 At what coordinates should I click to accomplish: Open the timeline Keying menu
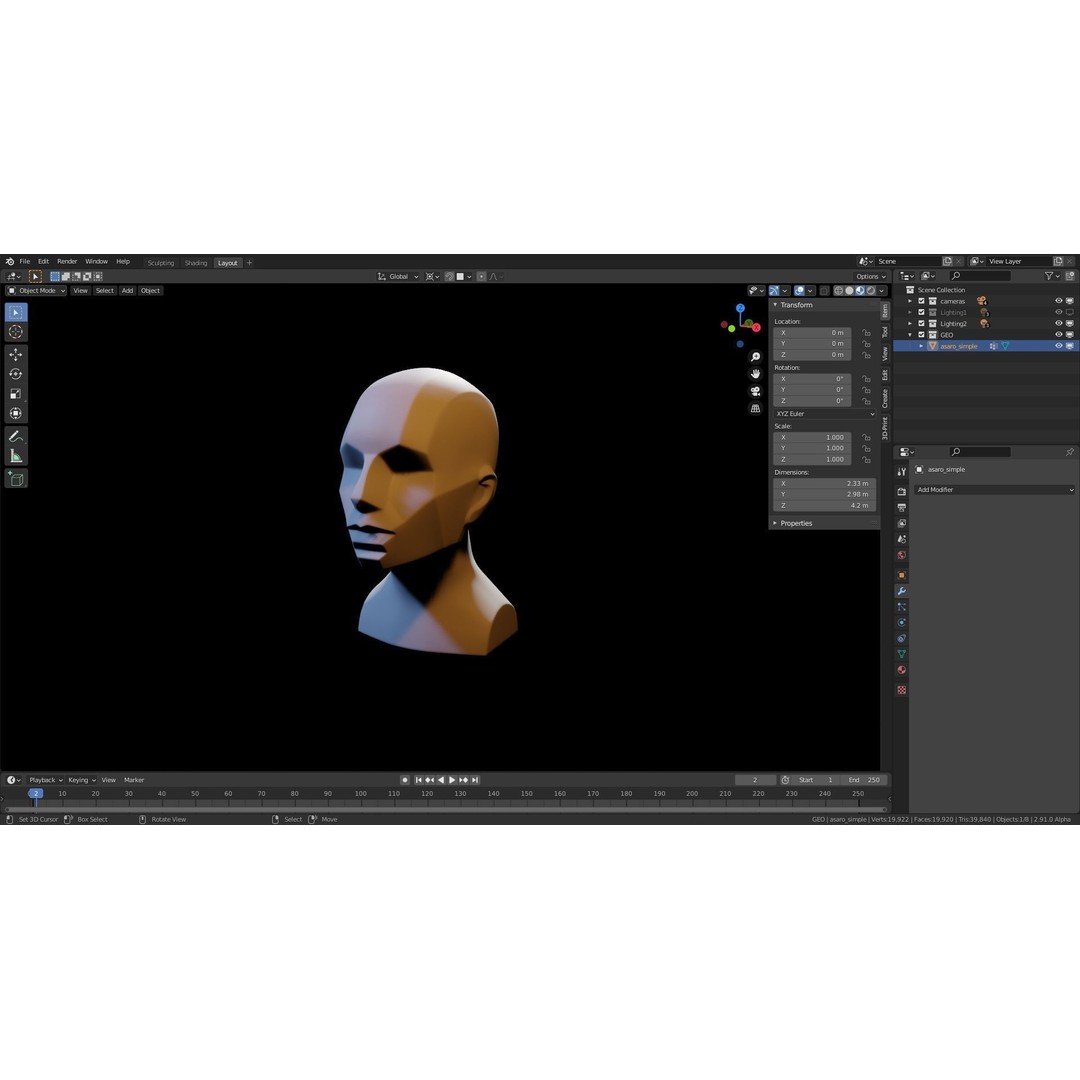pos(81,780)
